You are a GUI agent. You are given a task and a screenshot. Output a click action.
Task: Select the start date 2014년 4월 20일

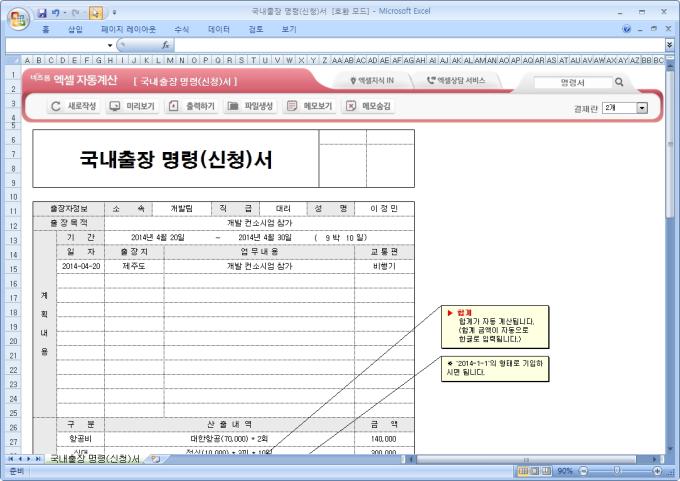click(x=158, y=238)
